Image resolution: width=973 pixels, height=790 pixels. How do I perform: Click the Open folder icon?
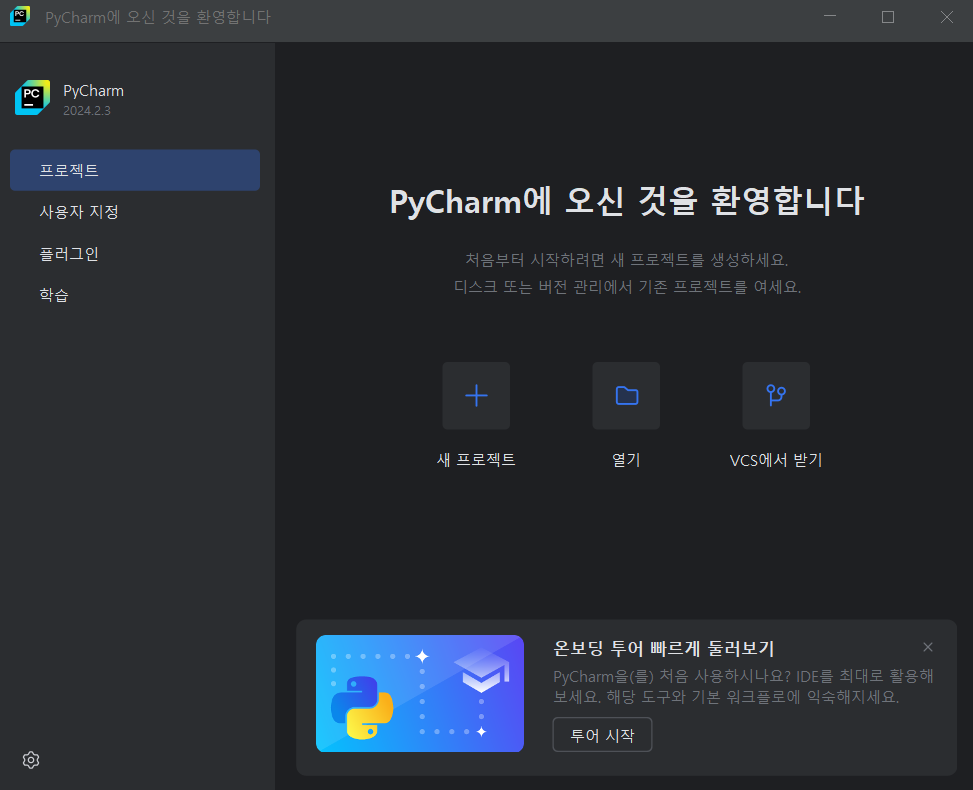coord(626,395)
